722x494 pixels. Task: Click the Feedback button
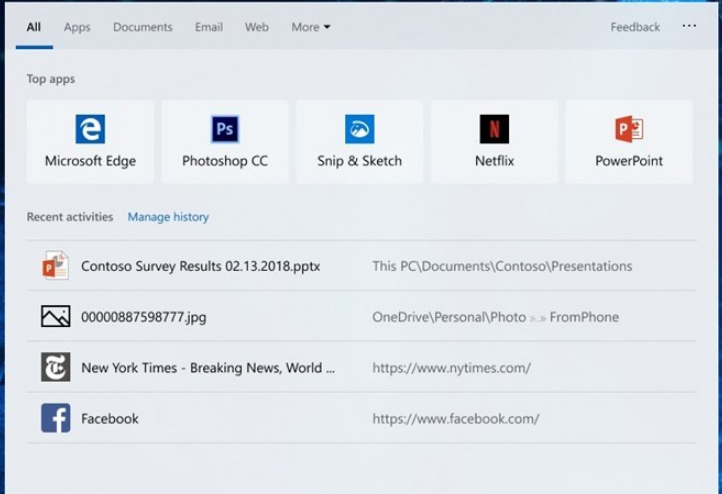point(635,27)
